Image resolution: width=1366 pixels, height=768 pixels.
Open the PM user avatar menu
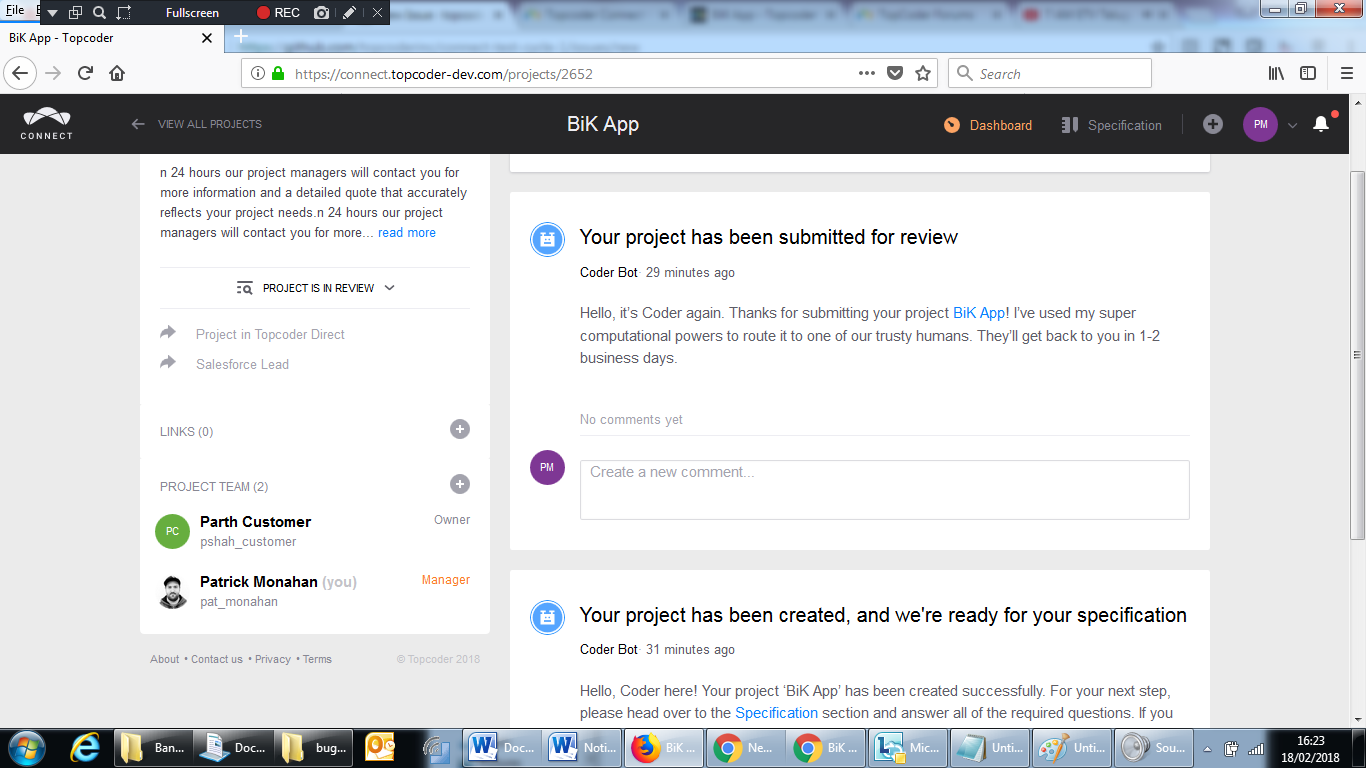tap(1260, 124)
